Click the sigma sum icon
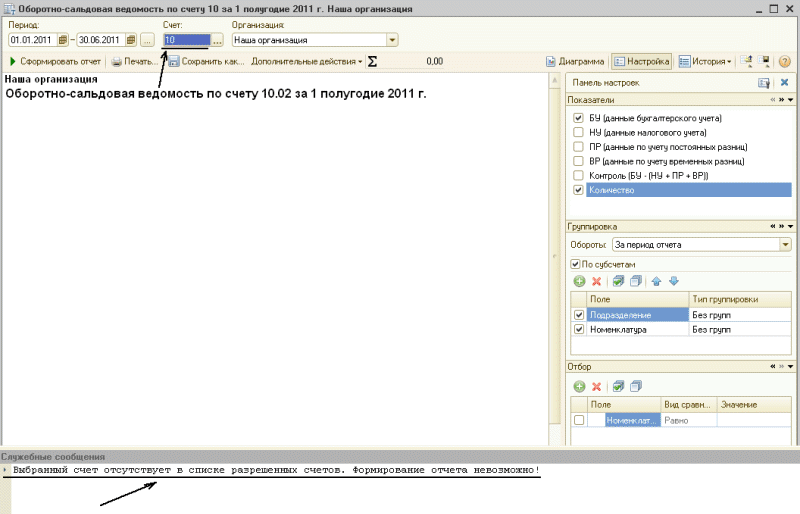The width and height of the screenshot is (800, 514). [372, 62]
